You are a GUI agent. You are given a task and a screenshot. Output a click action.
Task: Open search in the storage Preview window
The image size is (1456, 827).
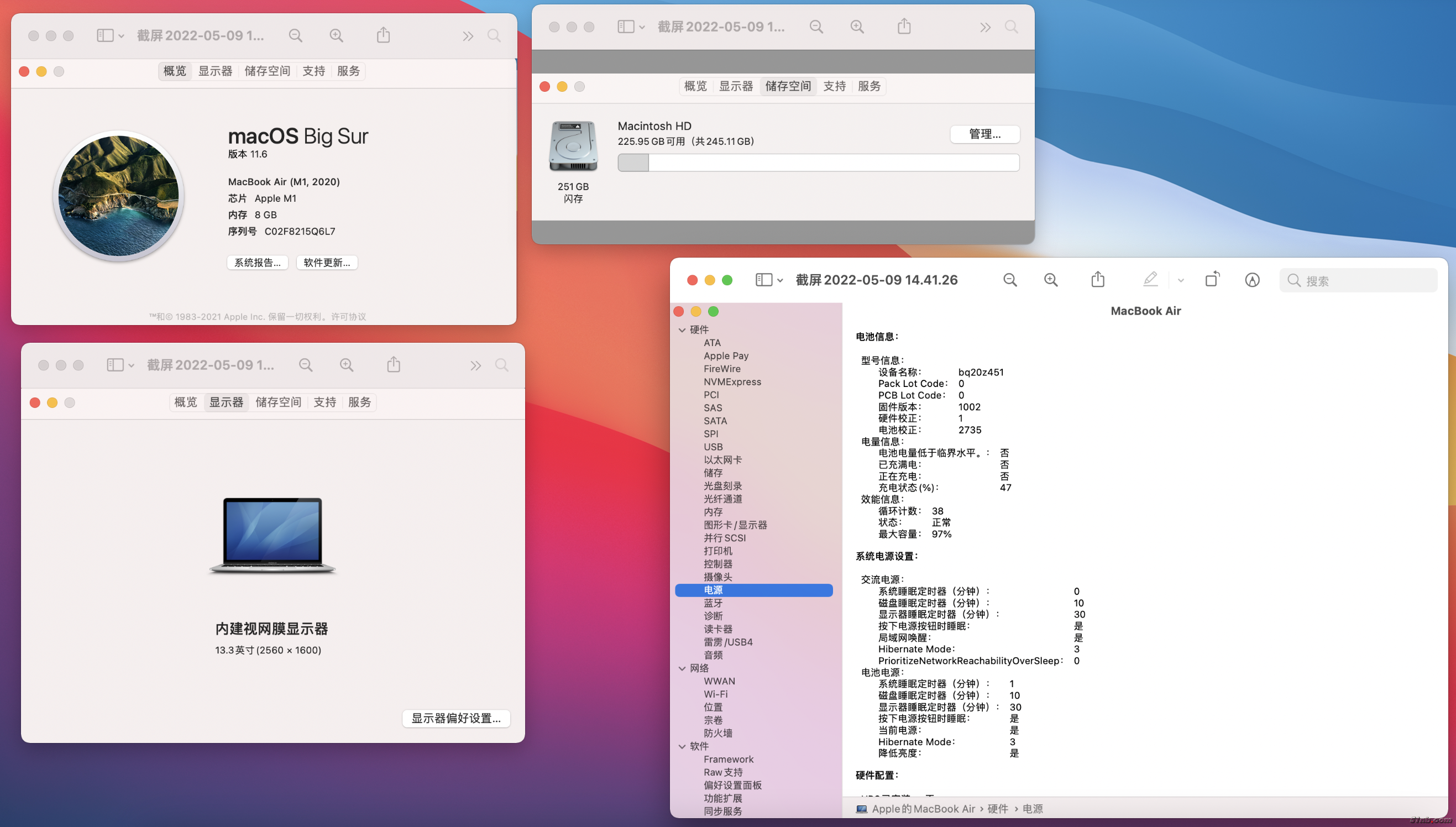point(1012,27)
